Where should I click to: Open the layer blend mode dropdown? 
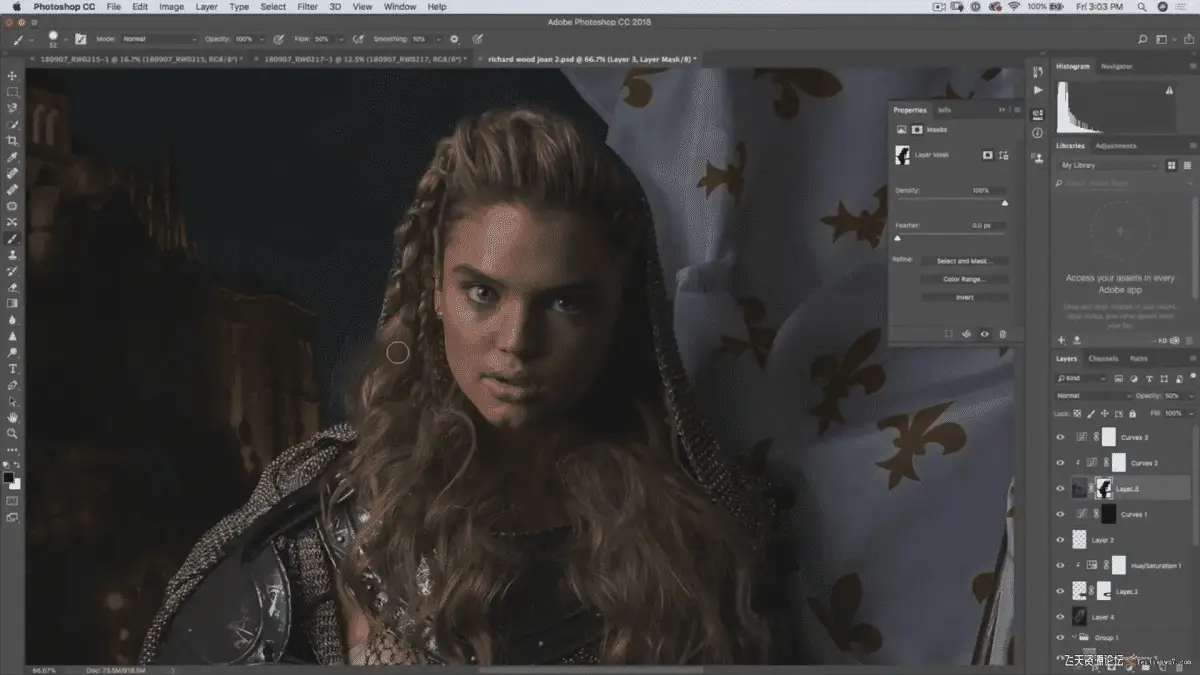click(1093, 396)
